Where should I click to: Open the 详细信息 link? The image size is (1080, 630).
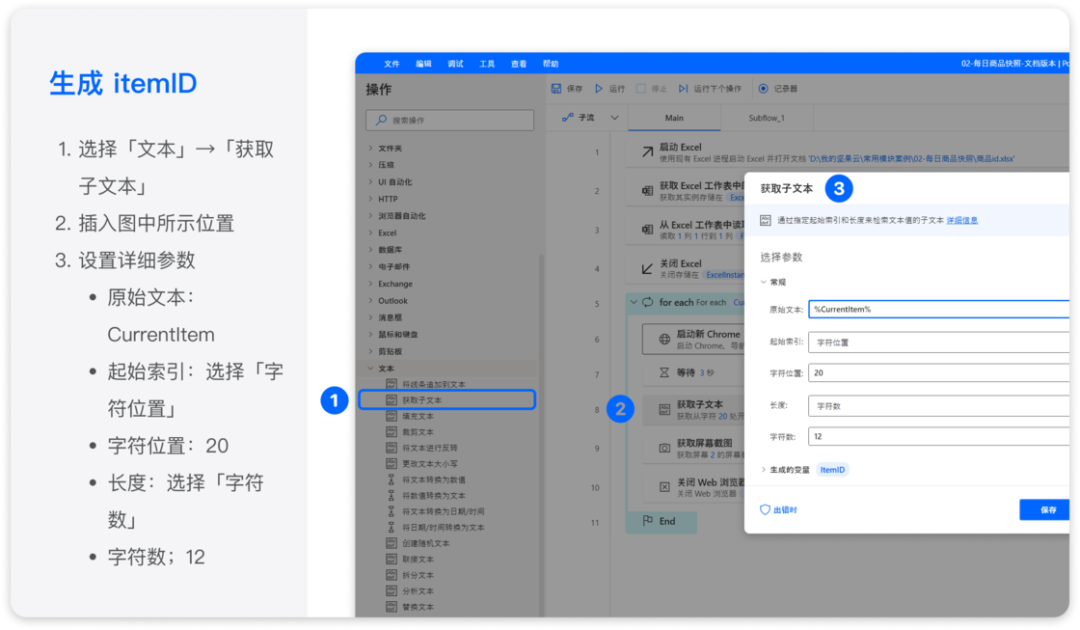962,220
